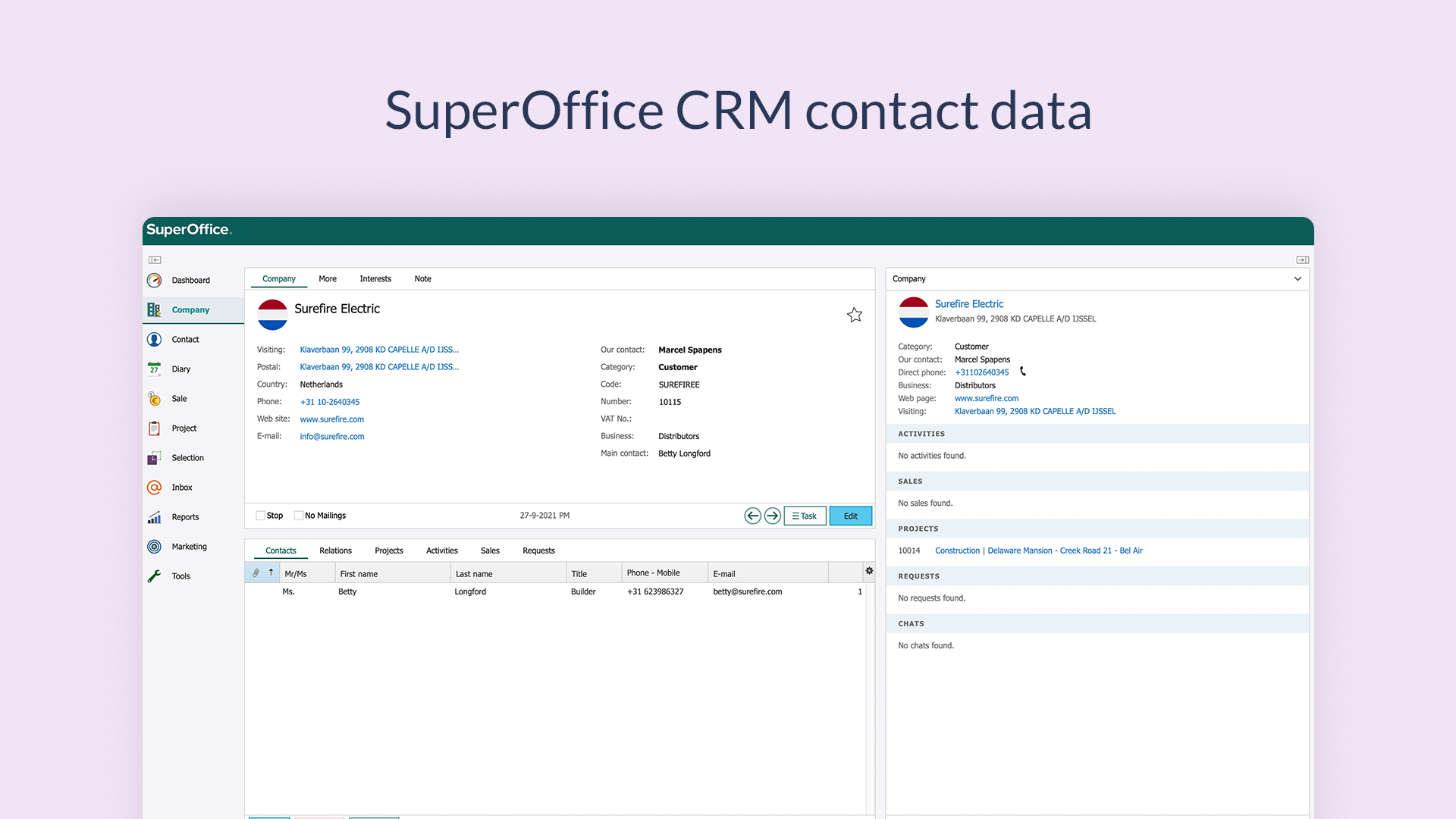Click main contact Betty Longford
This screenshot has height=819, width=1456.
[685, 454]
